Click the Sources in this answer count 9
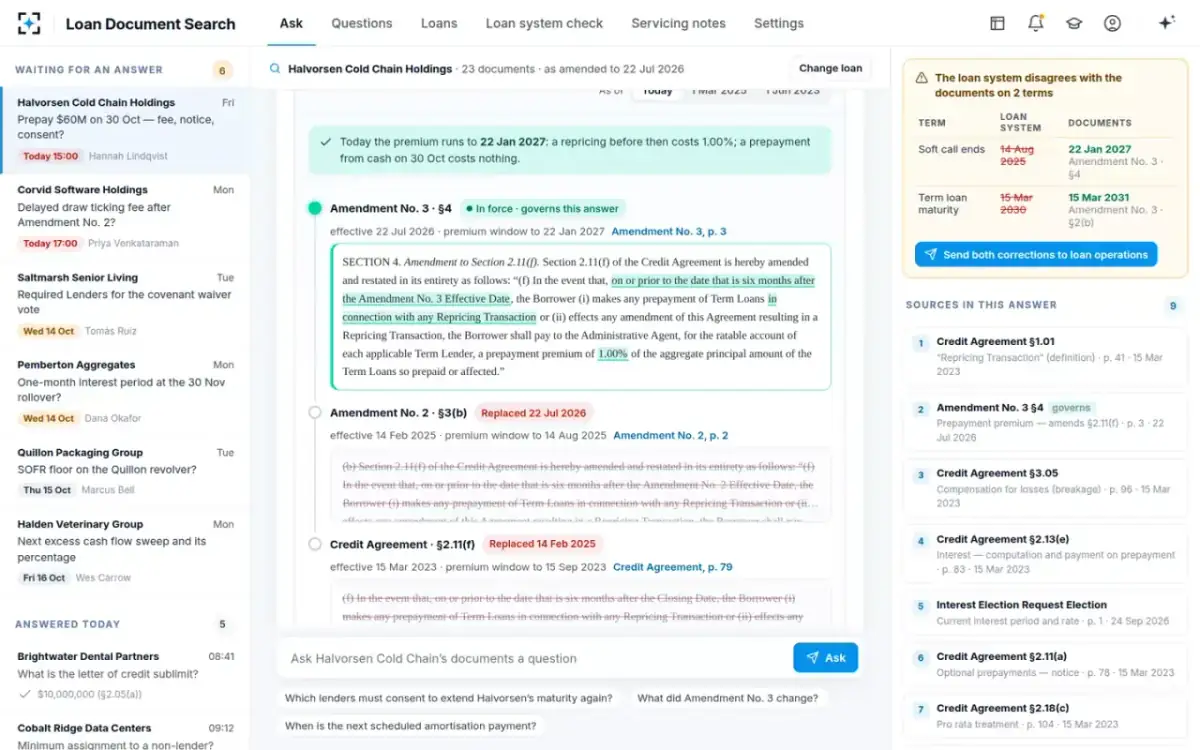1200x750 pixels. [1173, 305]
